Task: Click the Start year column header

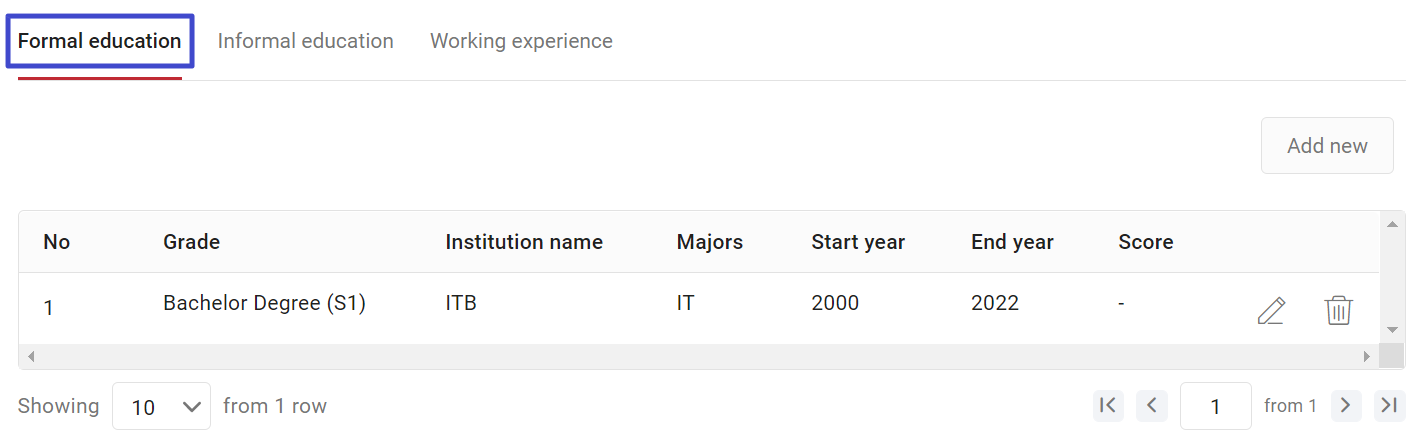Action: coord(858,242)
